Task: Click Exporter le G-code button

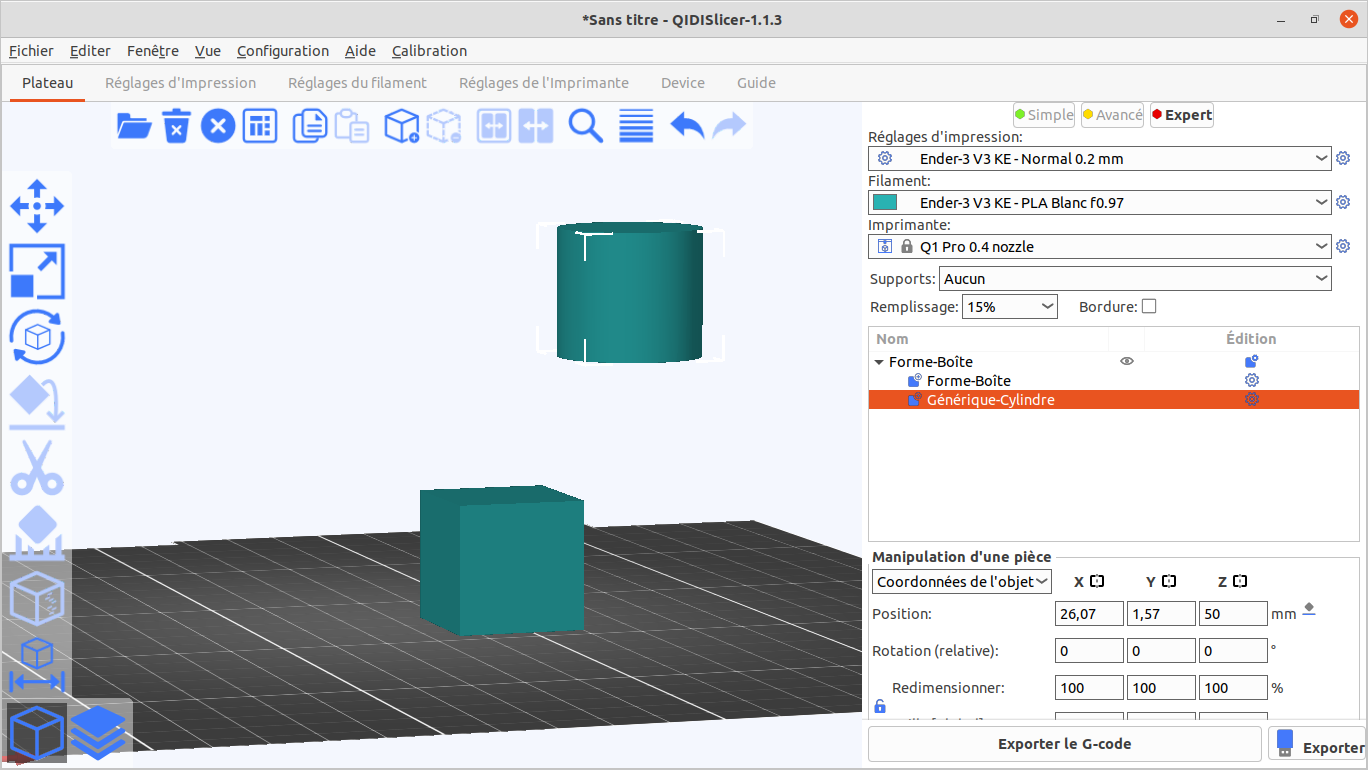Action: click(x=1064, y=744)
